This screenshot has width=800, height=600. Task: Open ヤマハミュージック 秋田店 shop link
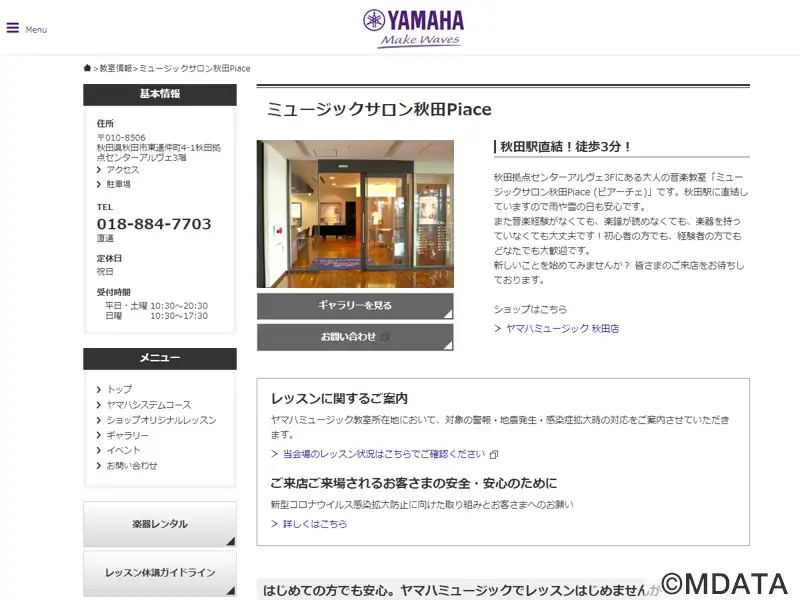tap(562, 329)
